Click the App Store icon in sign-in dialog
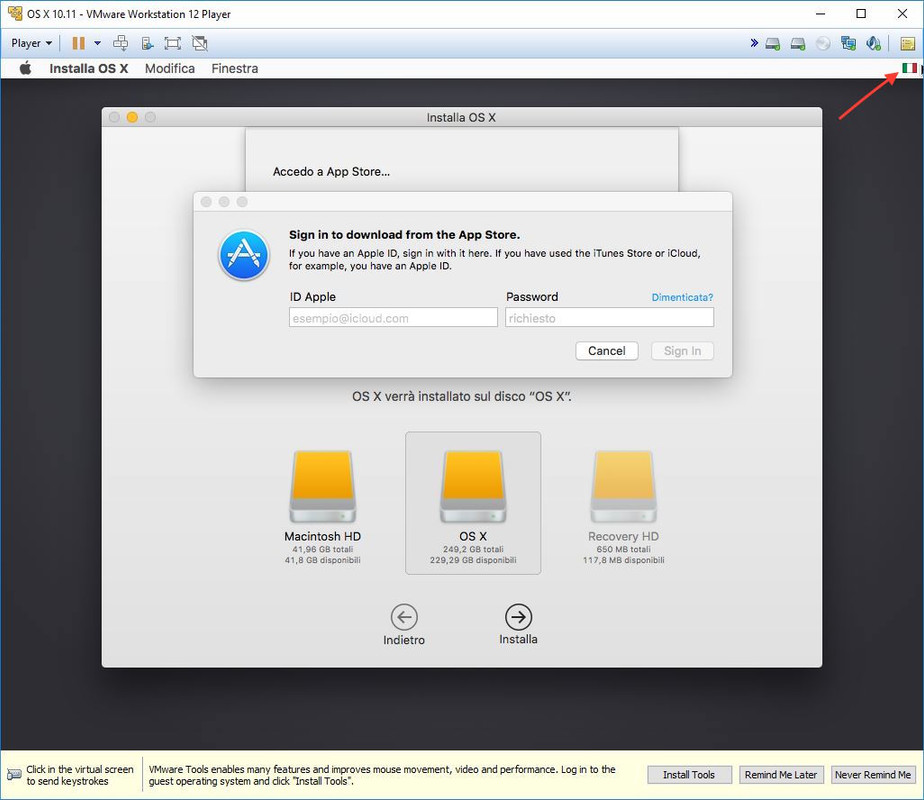The width and height of the screenshot is (924, 800). [243, 255]
